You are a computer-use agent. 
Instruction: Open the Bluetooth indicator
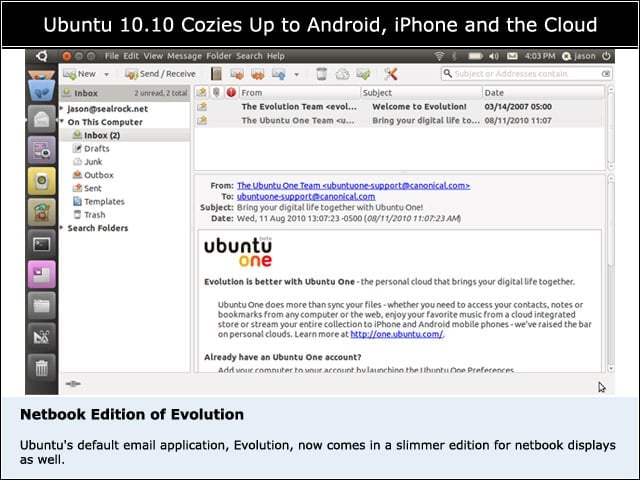pos(454,56)
